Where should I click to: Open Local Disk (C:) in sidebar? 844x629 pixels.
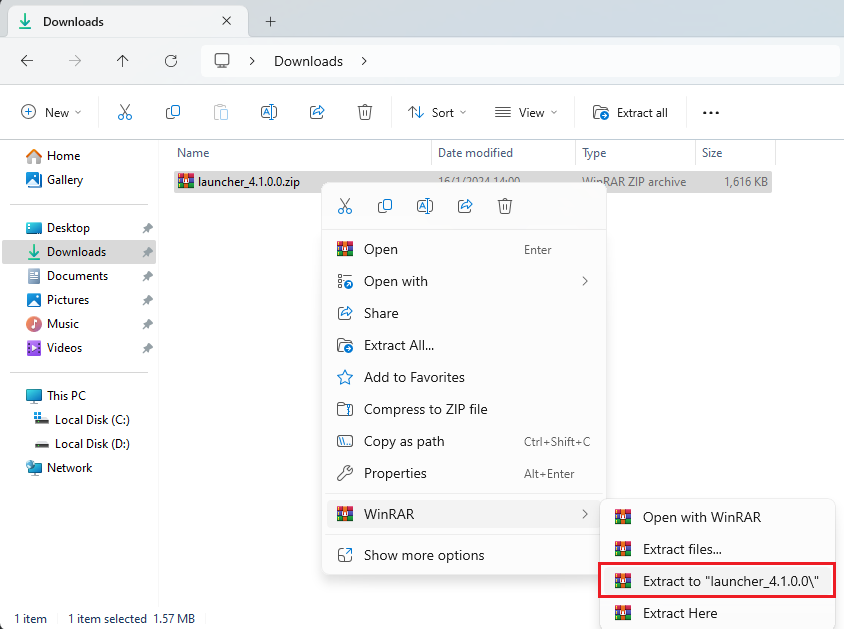click(92, 420)
